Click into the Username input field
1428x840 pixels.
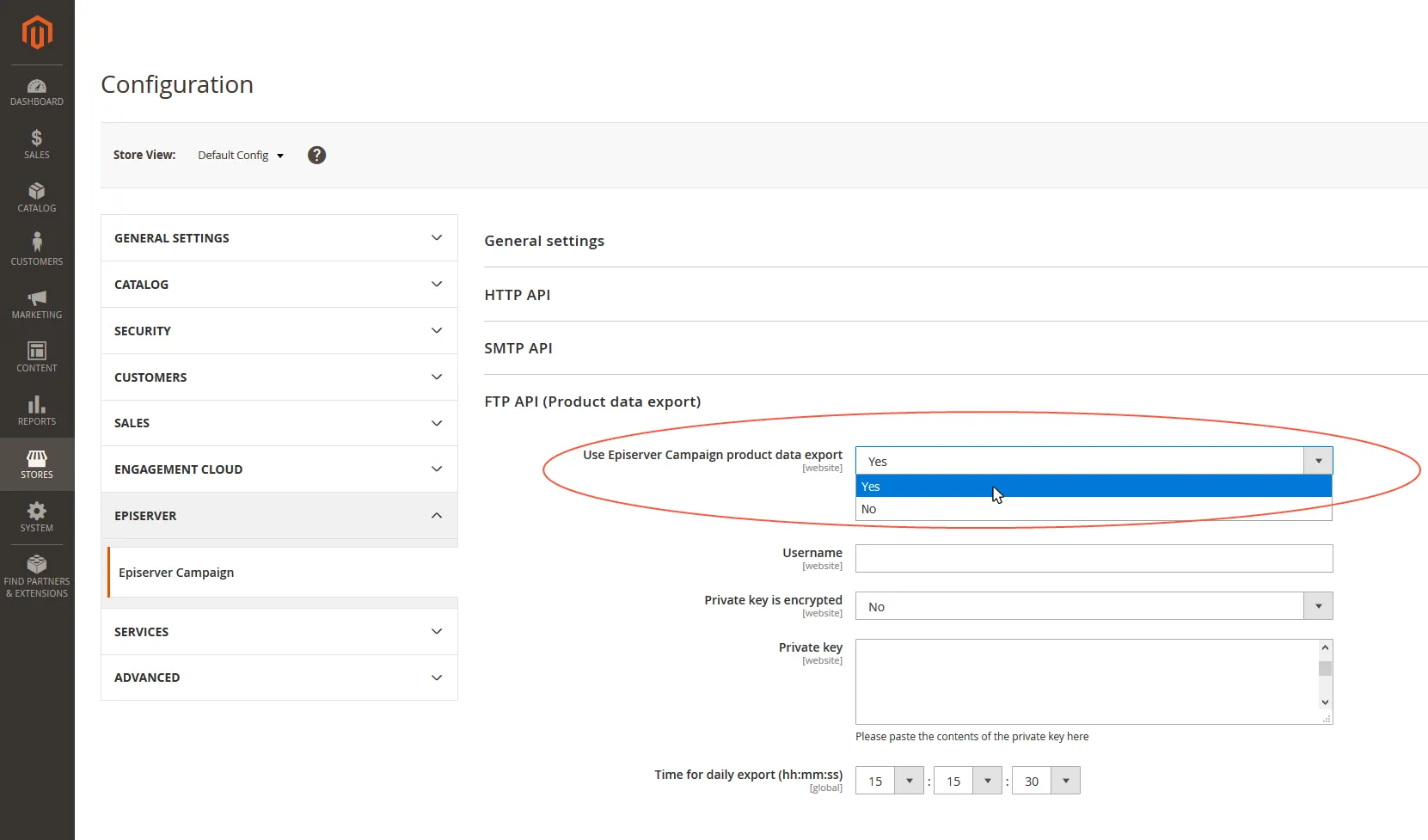(1094, 559)
